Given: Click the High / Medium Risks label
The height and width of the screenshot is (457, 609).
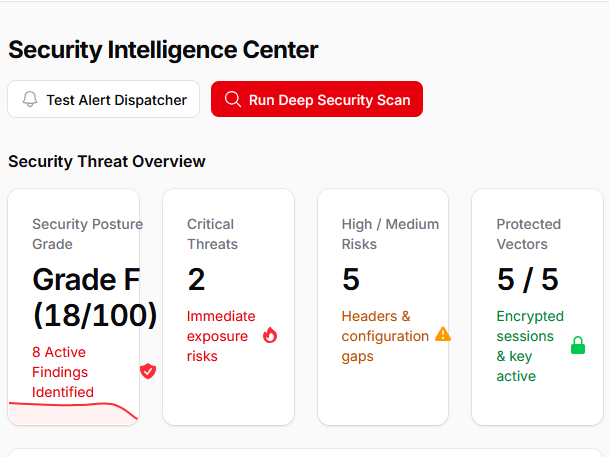Looking at the screenshot, I should coord(390,234).
